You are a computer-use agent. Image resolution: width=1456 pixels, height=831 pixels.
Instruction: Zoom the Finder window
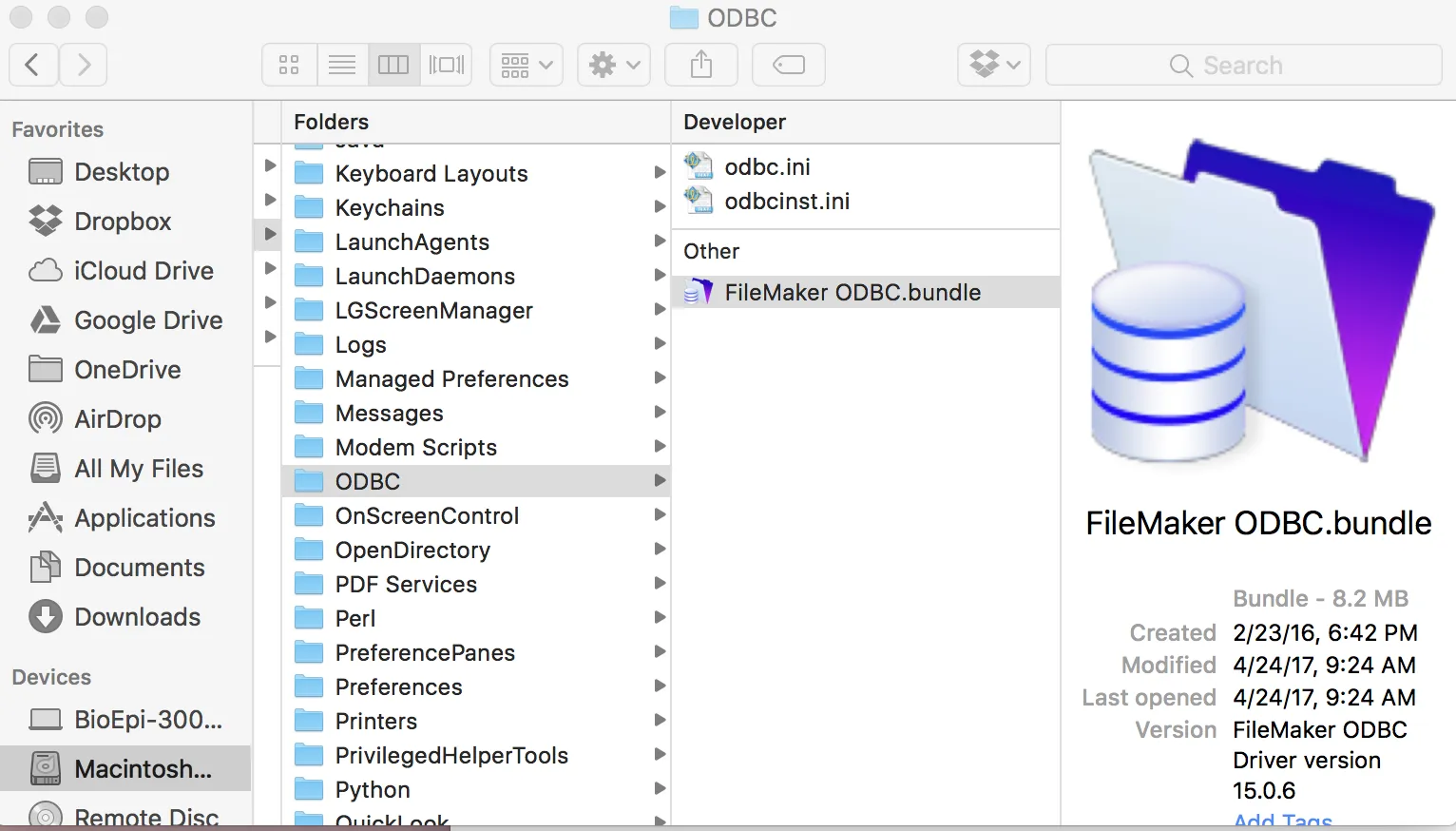(97, 17)
